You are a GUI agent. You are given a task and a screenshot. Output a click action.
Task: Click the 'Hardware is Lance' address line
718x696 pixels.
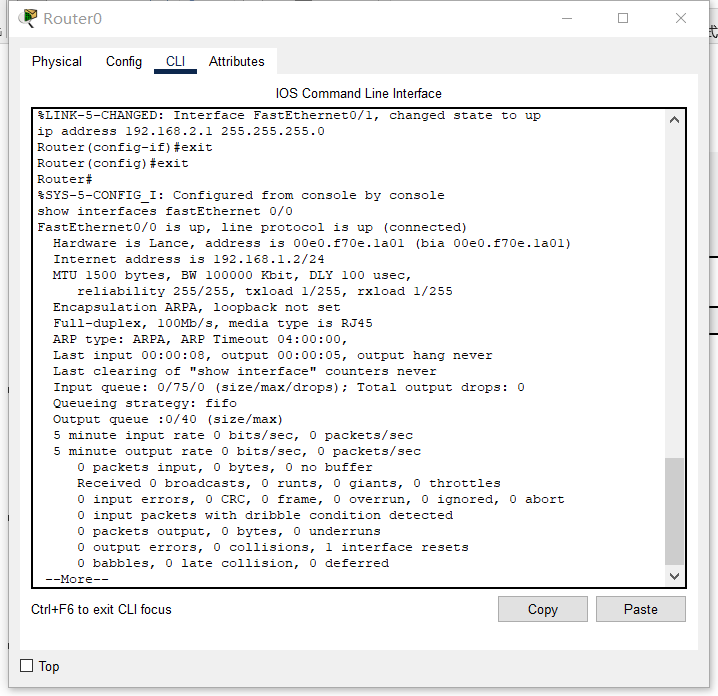[x=312, y=243]
